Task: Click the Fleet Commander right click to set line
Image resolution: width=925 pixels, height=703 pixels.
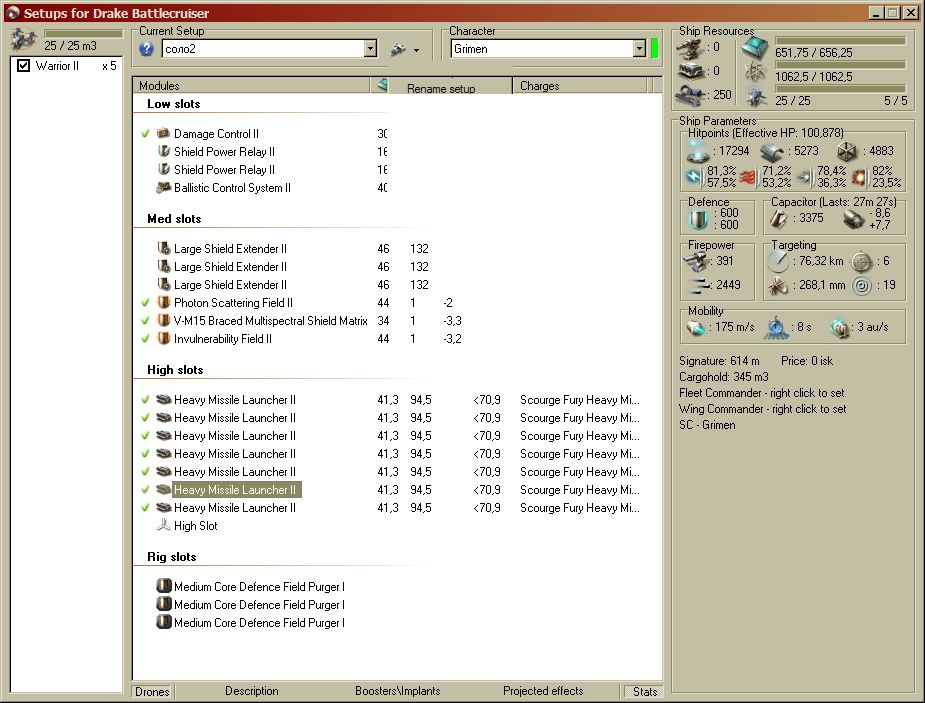Action: [x=762, y=393]
